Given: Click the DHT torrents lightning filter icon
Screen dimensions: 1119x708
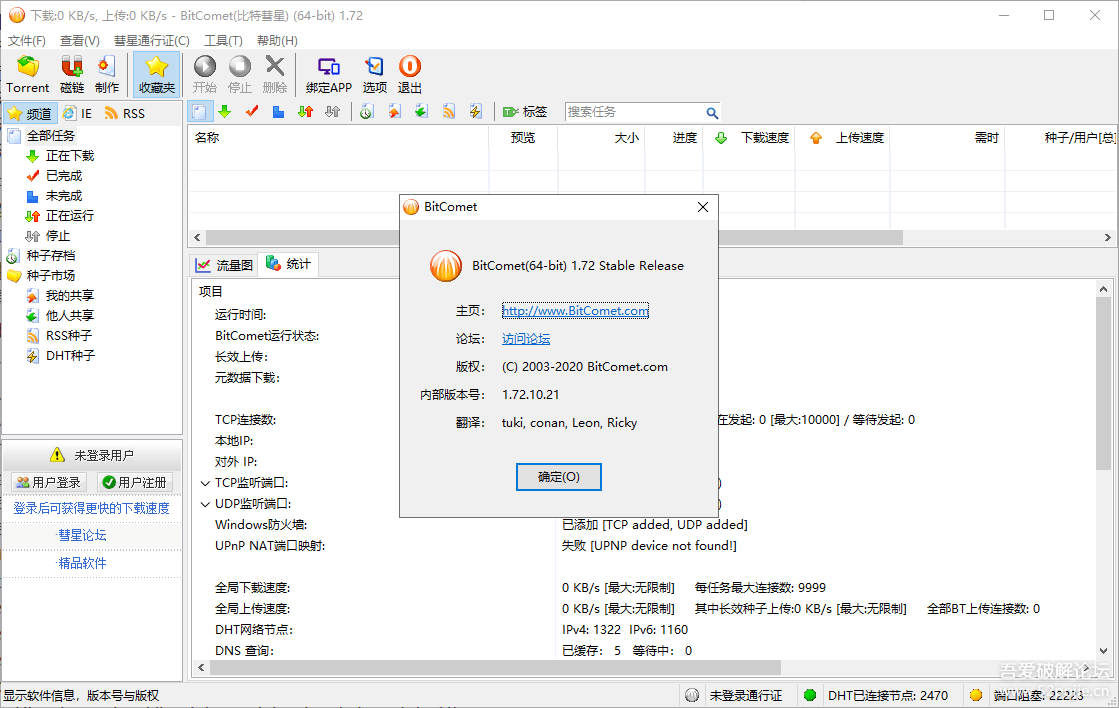Looking at the screenshot, I should pyautogui.click(x=476, y=112).
